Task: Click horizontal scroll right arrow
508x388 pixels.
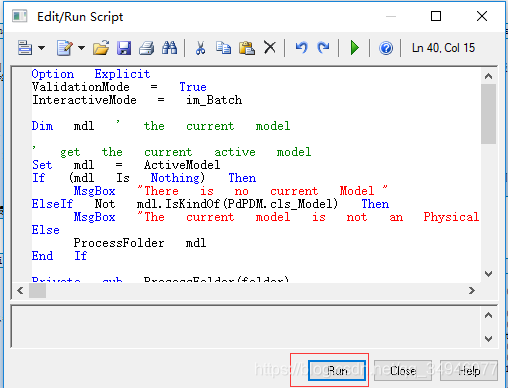Action: [472, 291]
